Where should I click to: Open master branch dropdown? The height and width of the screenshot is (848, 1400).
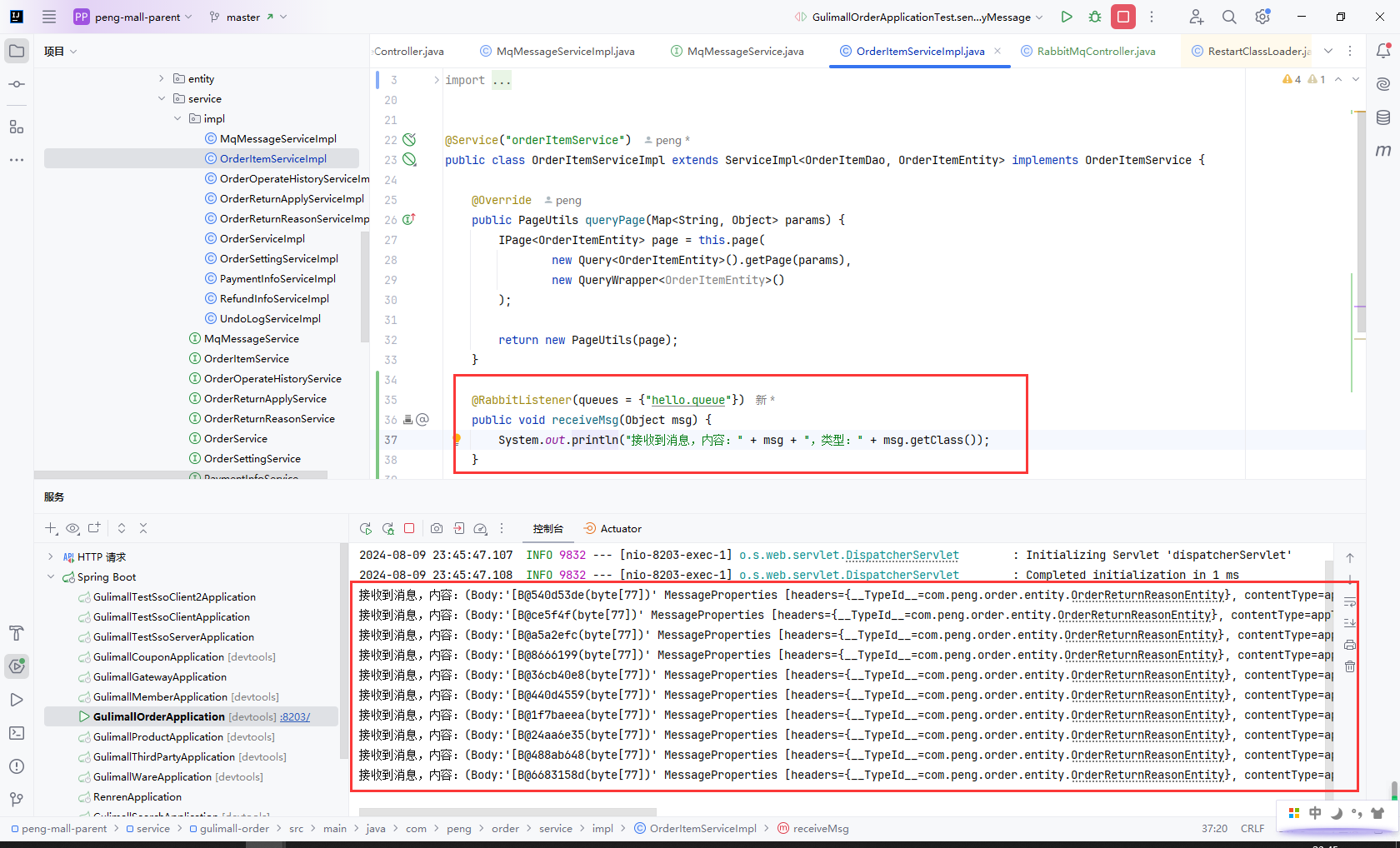pos(248,17)
